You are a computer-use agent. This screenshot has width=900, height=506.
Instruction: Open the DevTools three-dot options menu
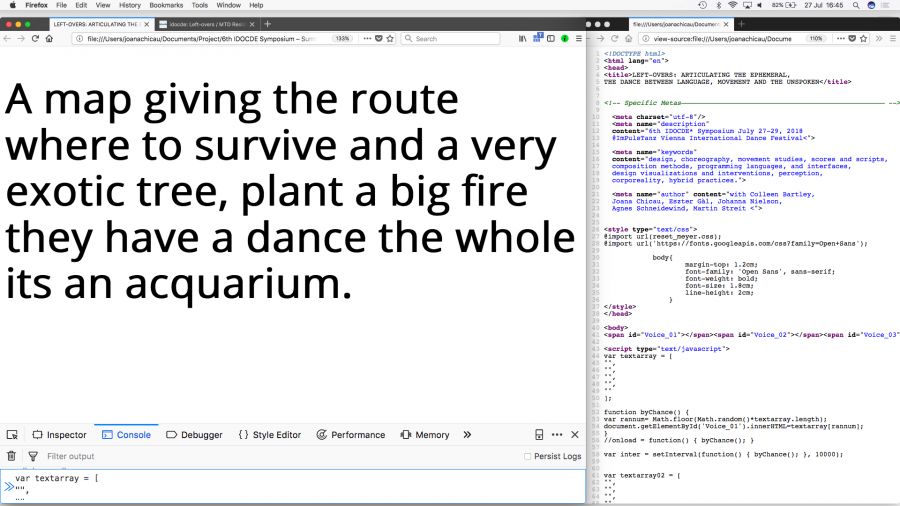tap(557, 435)
